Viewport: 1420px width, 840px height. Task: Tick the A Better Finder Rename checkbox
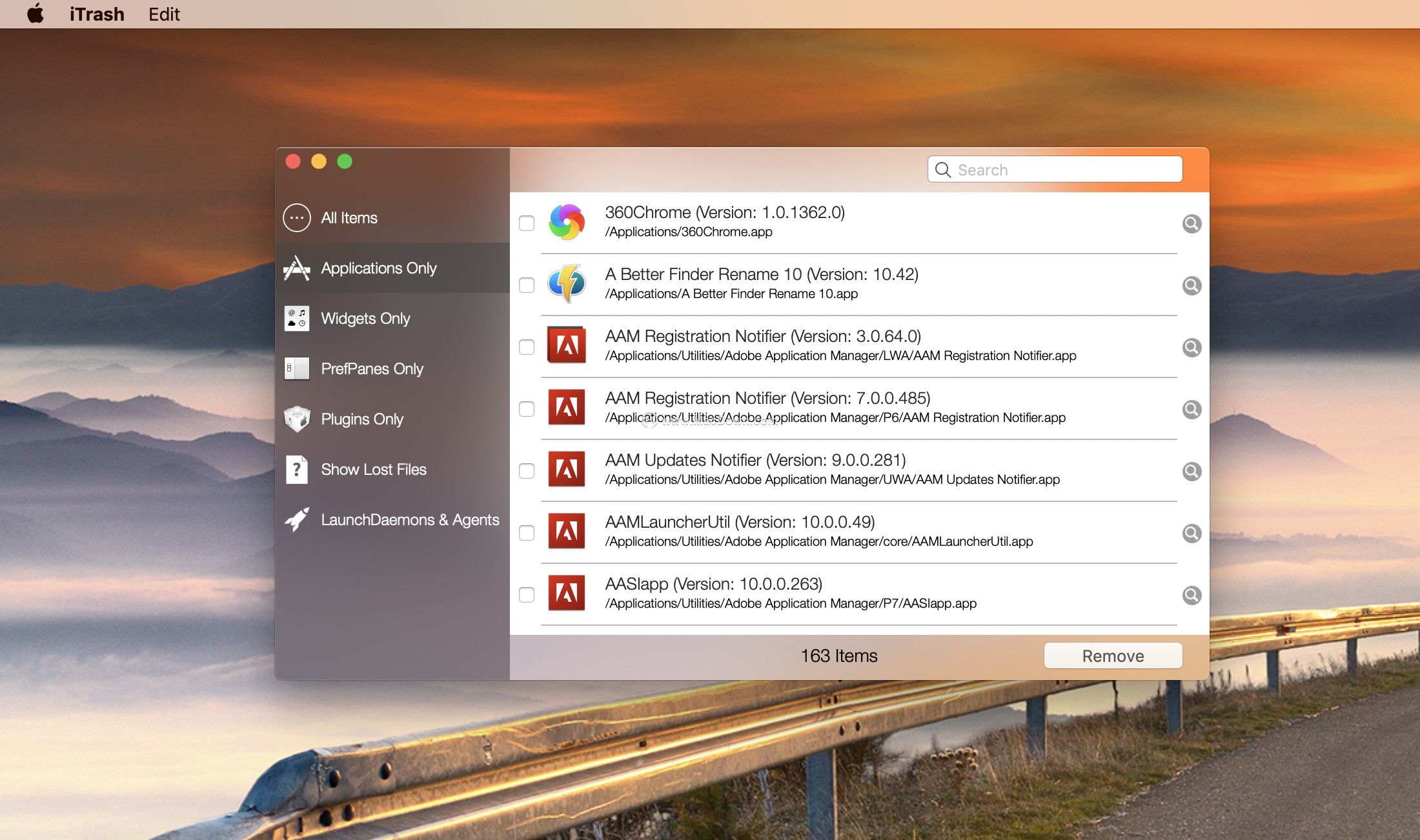527,285
